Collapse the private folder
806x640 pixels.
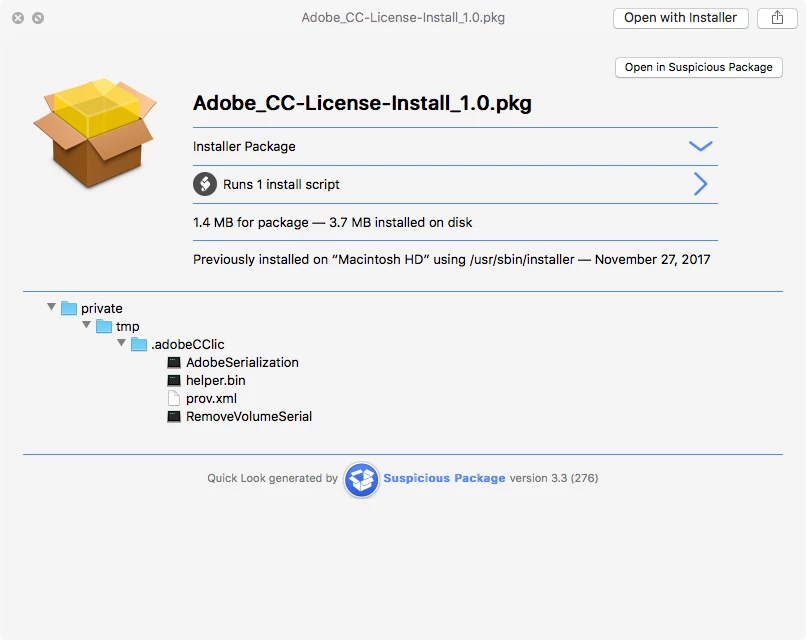tap(51, 307)
